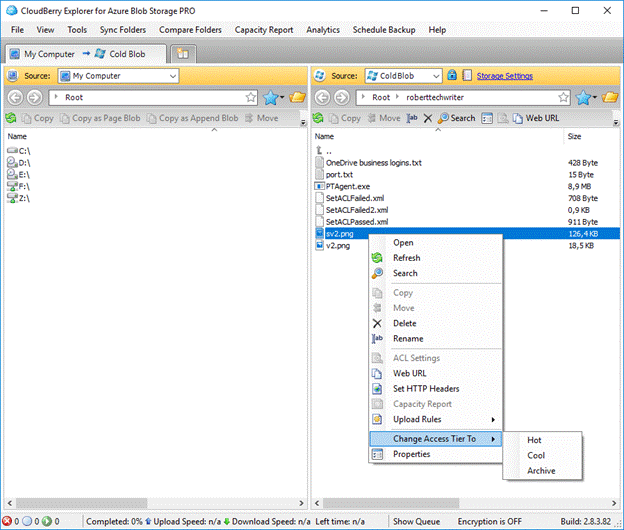
Task: Click Show Queue in status bar
Action: [x=416, y=521]
